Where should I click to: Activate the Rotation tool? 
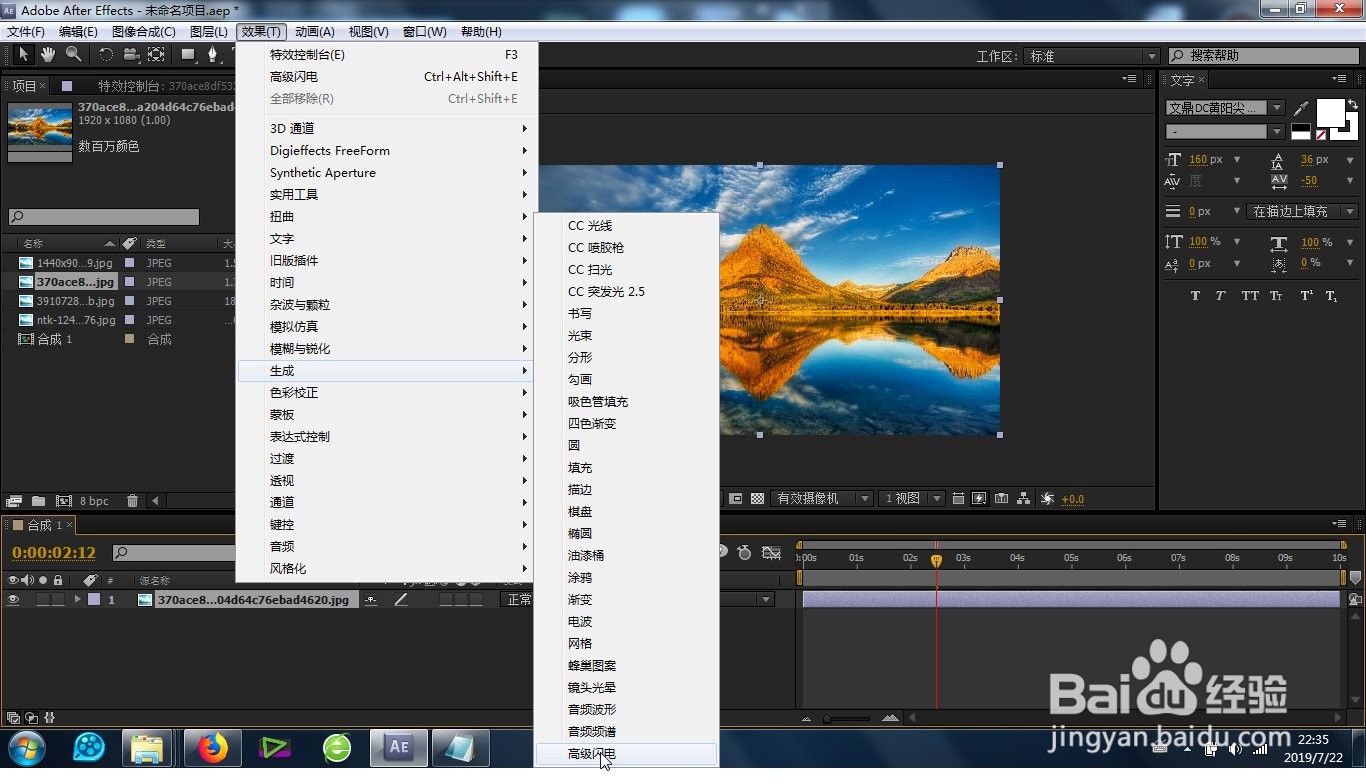coord(108,55)
